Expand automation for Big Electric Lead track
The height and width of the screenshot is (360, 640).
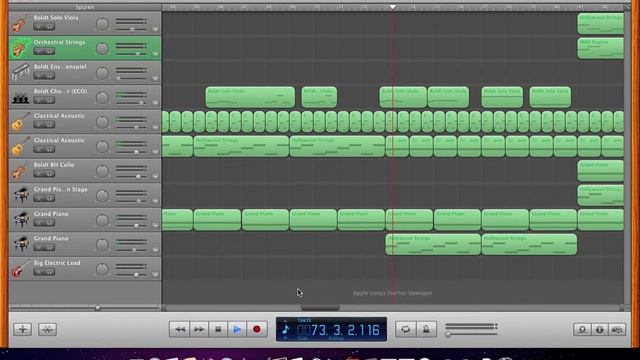[x=155, y=274]
